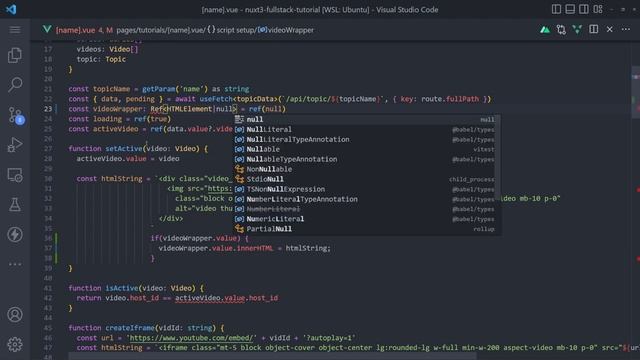Click the script setup breadcrumb
The width and height of the screenshot is (640, 360).
(x=236, y=30)
